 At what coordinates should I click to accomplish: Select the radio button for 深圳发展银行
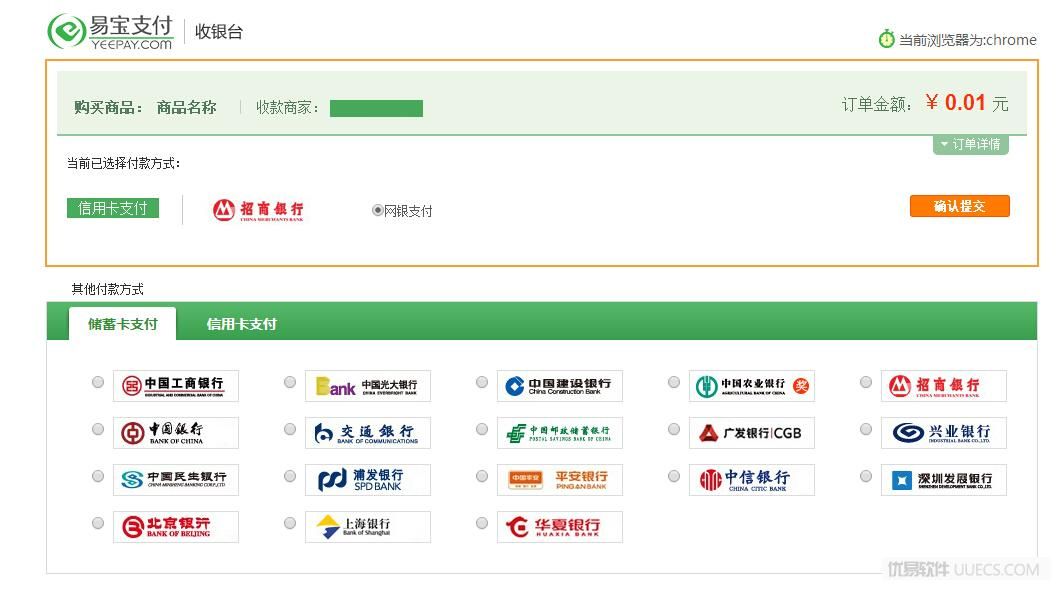866,476
